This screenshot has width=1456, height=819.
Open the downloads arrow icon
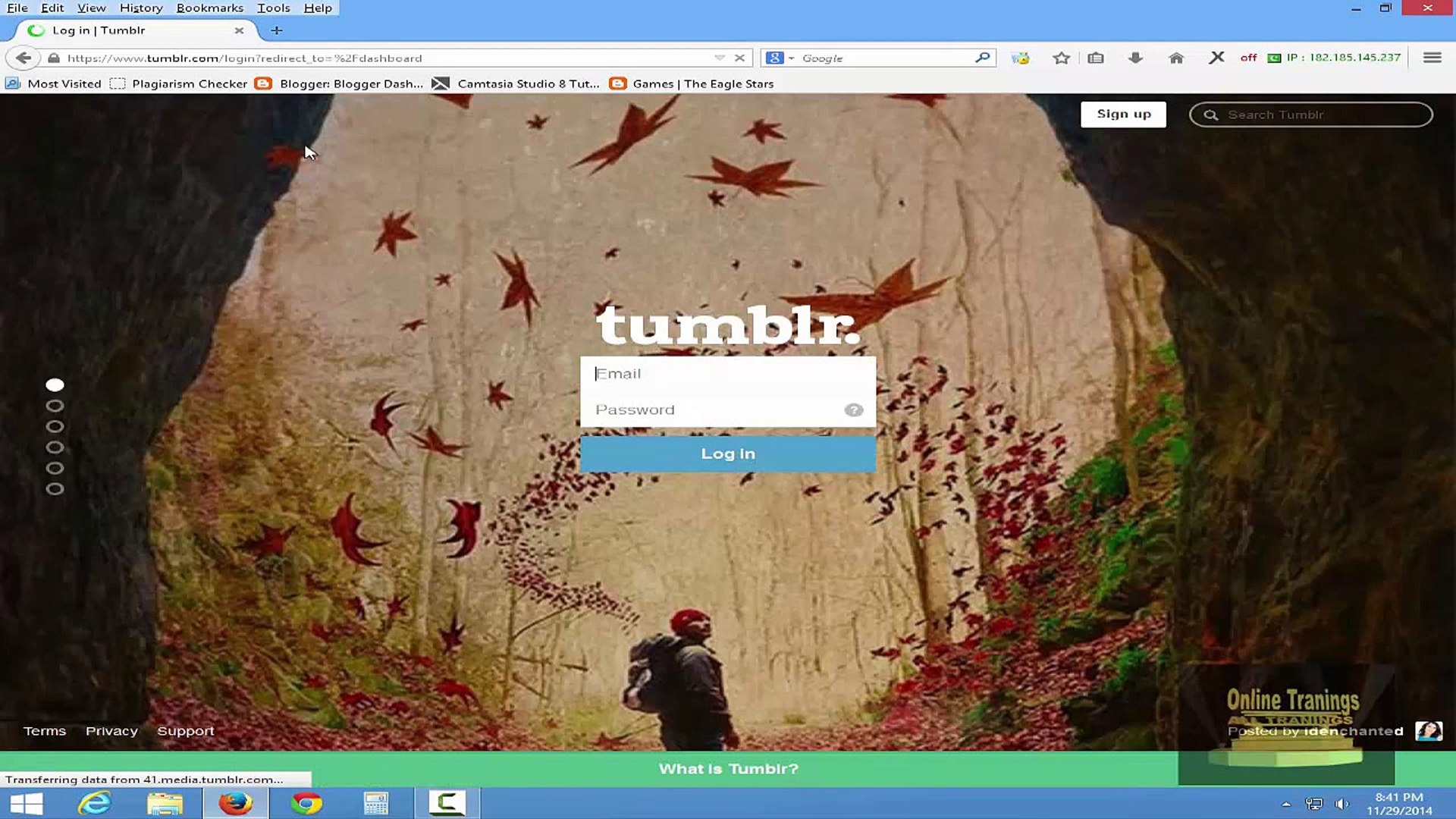tap(1135, 58)
